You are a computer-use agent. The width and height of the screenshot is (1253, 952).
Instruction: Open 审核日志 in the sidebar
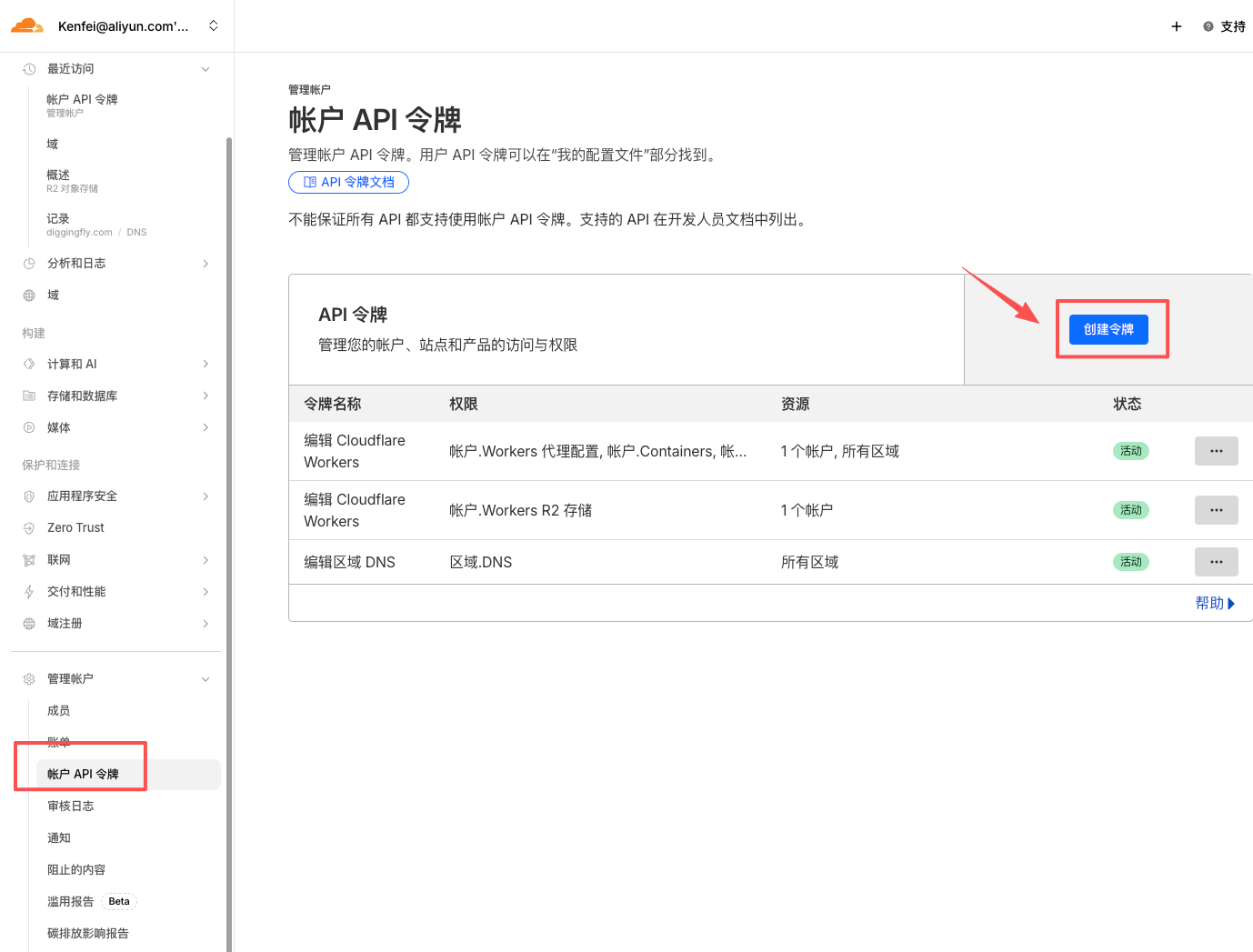click(x=71, y=807)
